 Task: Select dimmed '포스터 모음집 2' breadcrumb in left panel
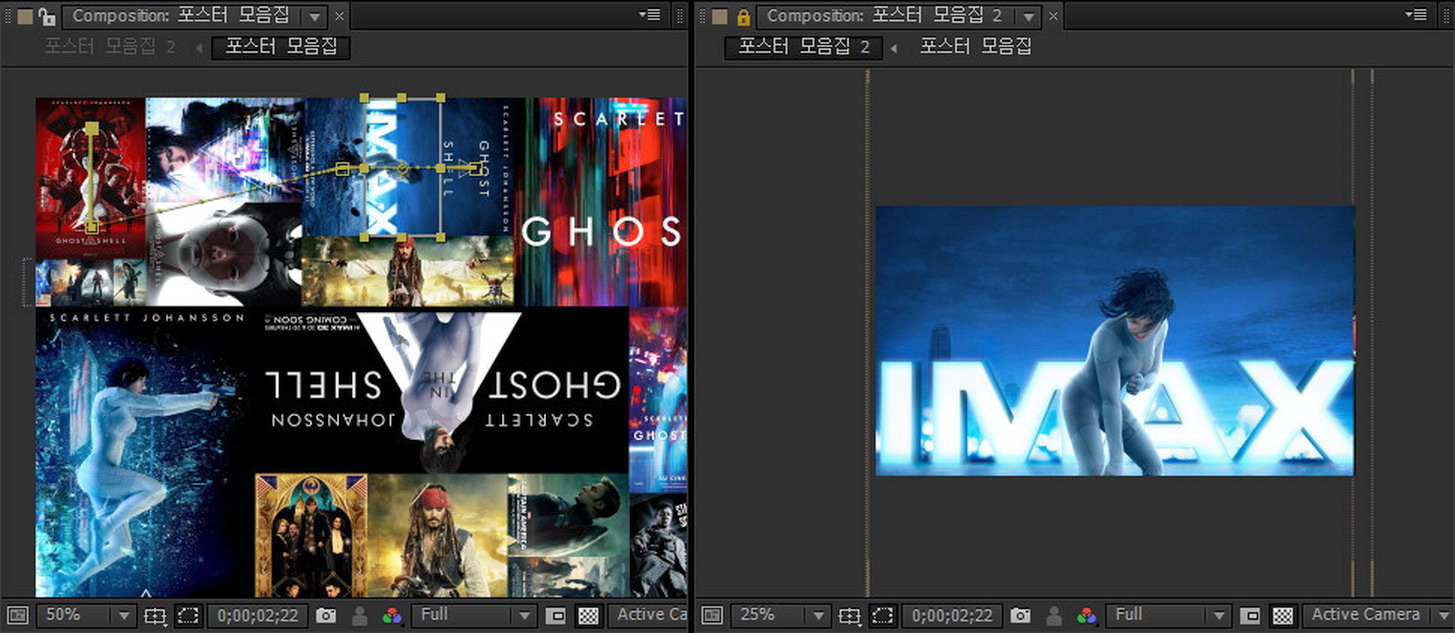click(110, 47)
